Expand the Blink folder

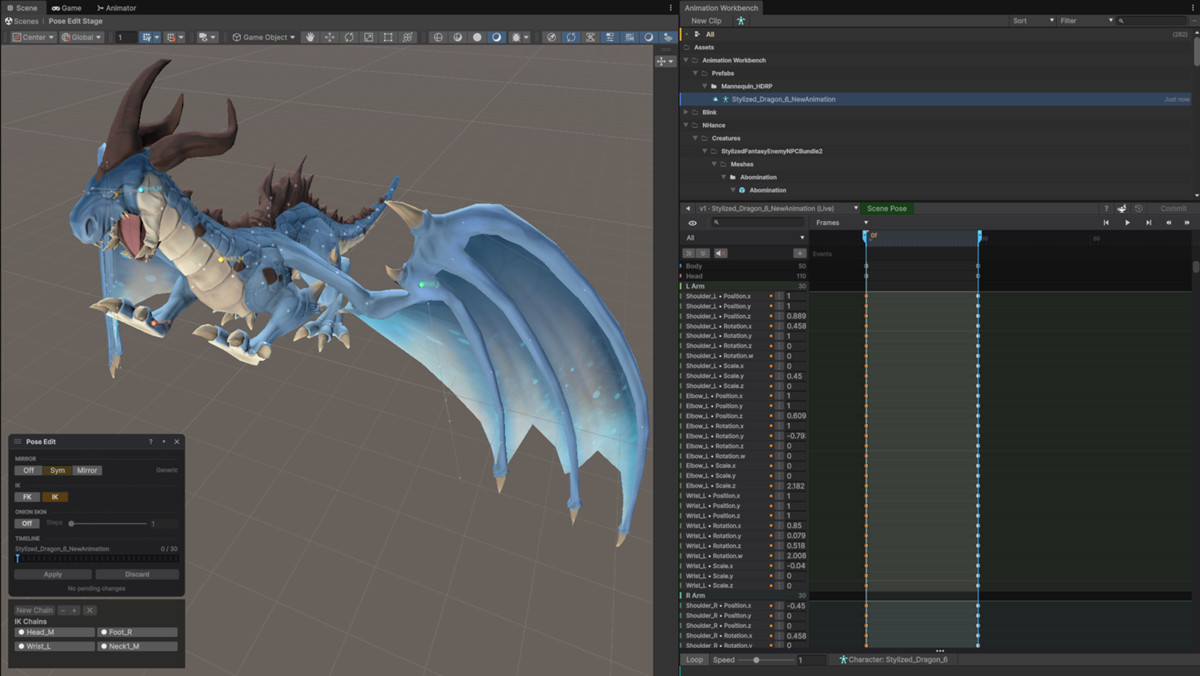[686, 112]
